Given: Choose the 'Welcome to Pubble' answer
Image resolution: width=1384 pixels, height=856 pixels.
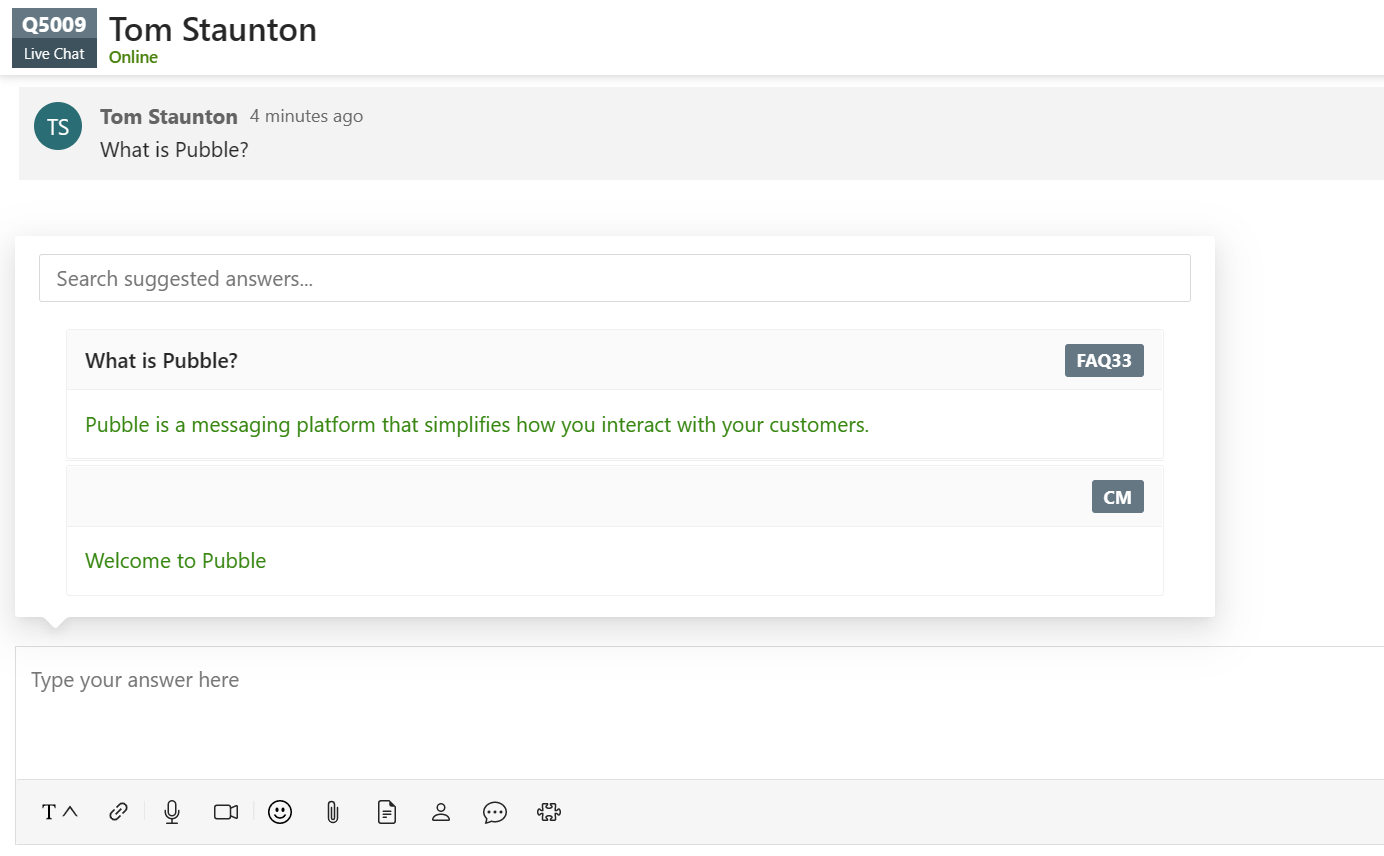Looking at the screenshot, I should click(x=175, y=560).
